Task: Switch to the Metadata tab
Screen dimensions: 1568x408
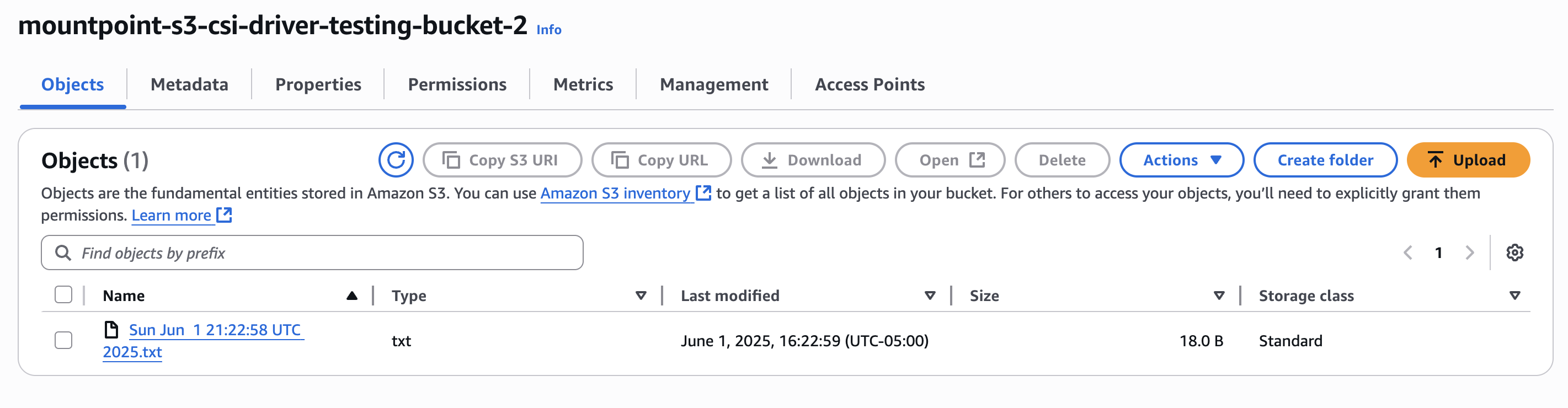Action: point(189,84)
